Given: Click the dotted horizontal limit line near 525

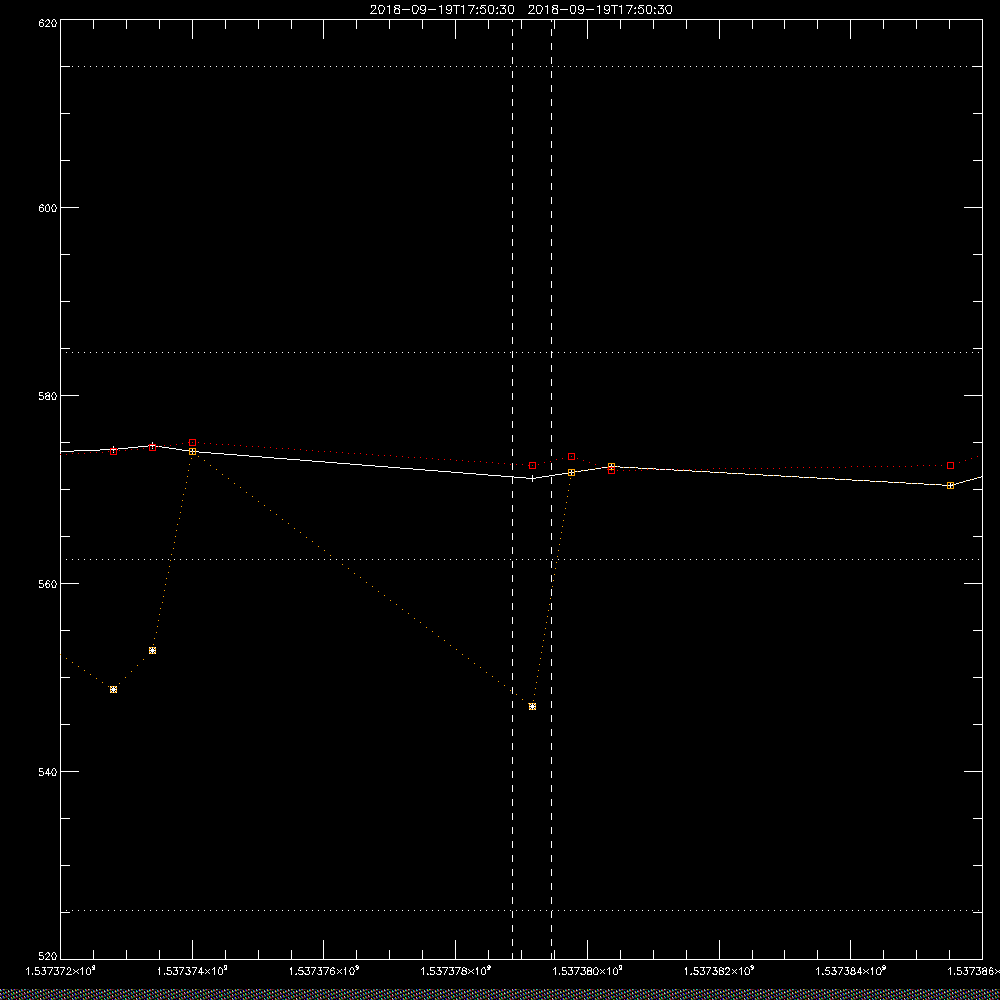Looking at the screenshot, I should point(521,911).
